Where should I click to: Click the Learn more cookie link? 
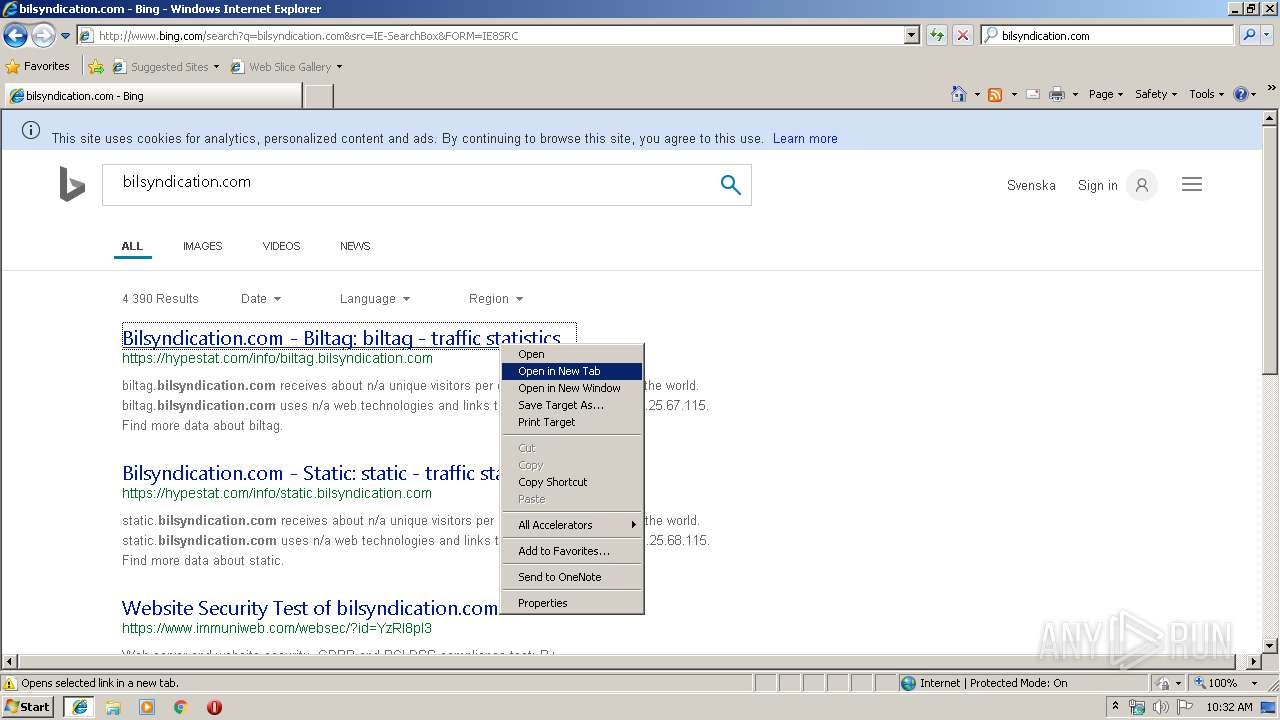pyautogui.click(x=805, y=139)
